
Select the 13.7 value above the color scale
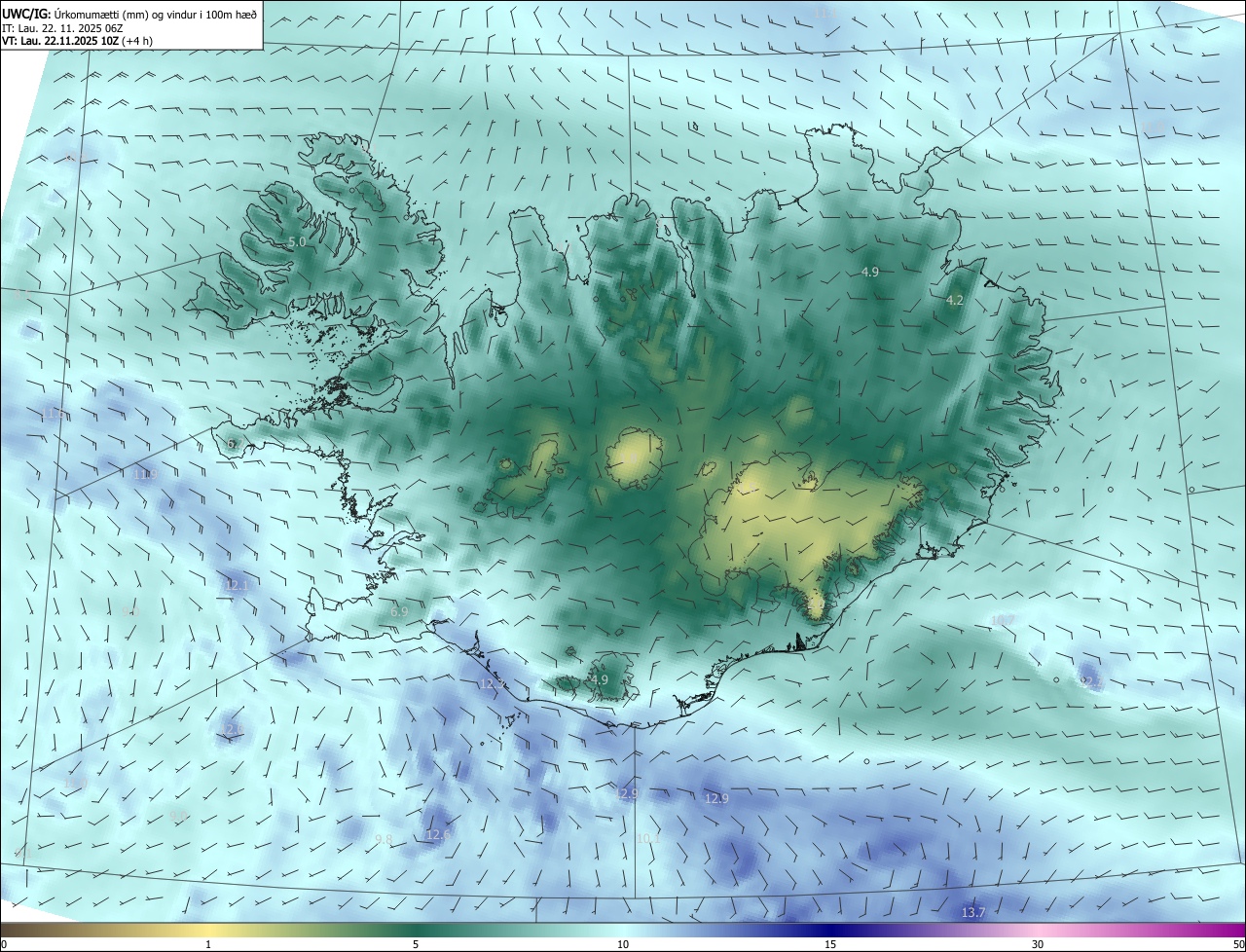pos(973,912)
